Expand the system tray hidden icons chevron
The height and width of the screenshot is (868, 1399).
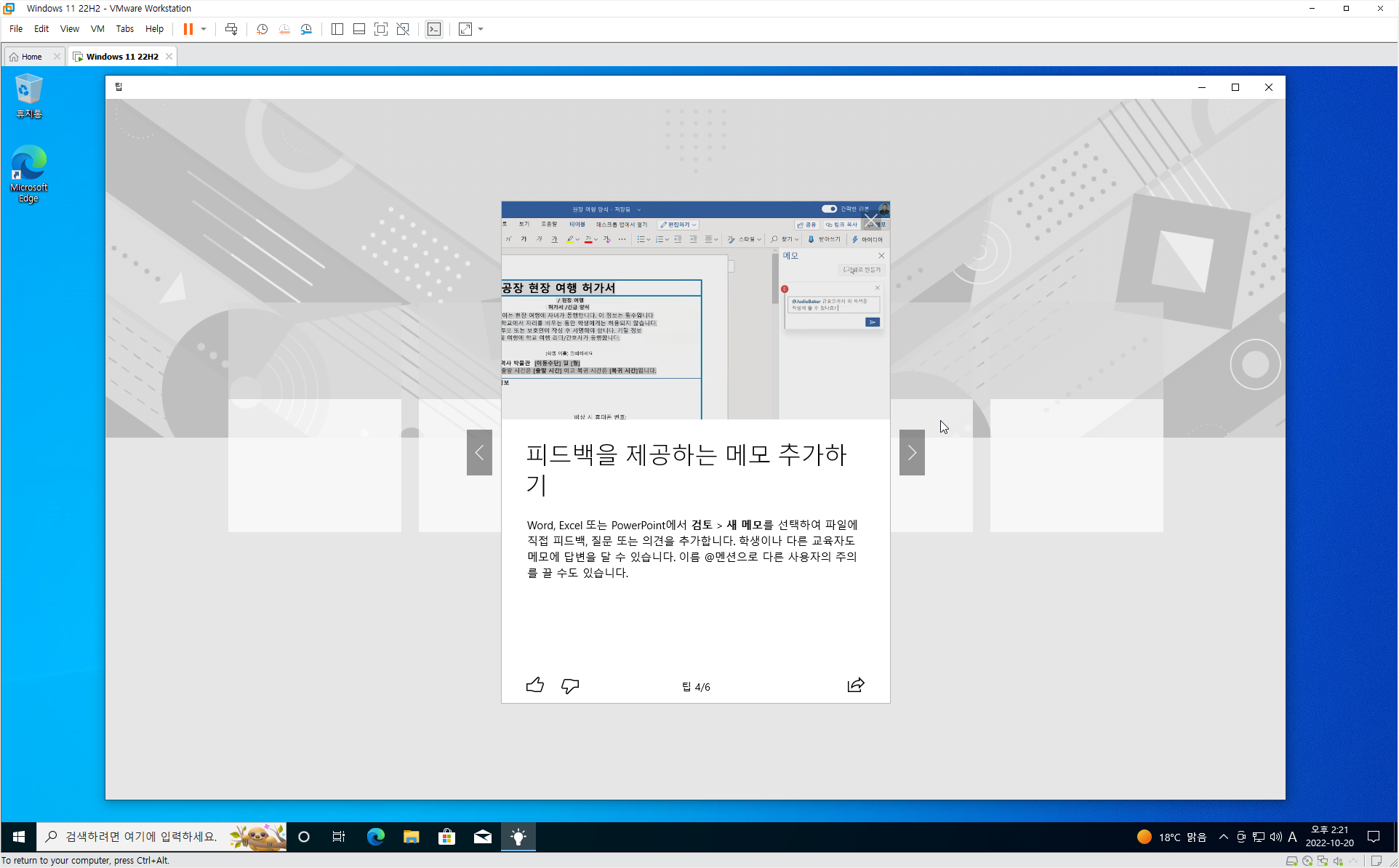tap(1224, 837)
